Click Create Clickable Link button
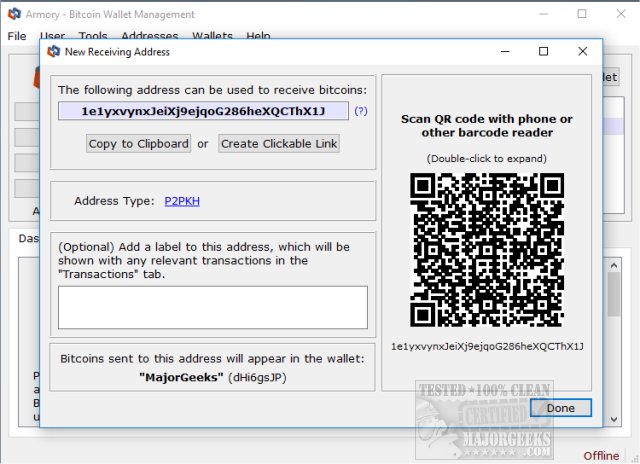The image size is (640, 464). tap(279, 144)
